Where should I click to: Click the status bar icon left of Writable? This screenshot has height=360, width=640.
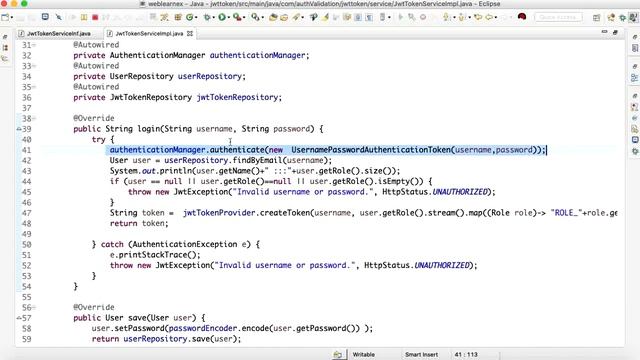click(338, 354)
